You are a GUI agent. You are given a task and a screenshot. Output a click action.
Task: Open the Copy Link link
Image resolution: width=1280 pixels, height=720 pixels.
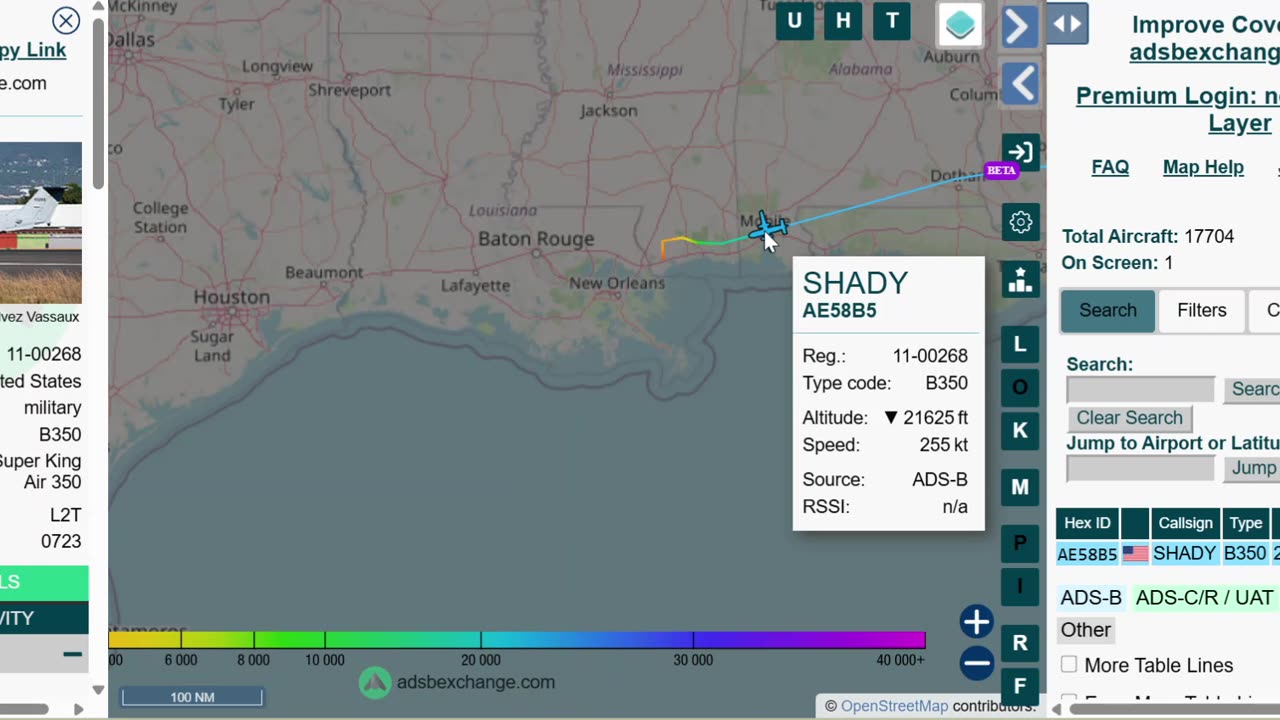33,50
